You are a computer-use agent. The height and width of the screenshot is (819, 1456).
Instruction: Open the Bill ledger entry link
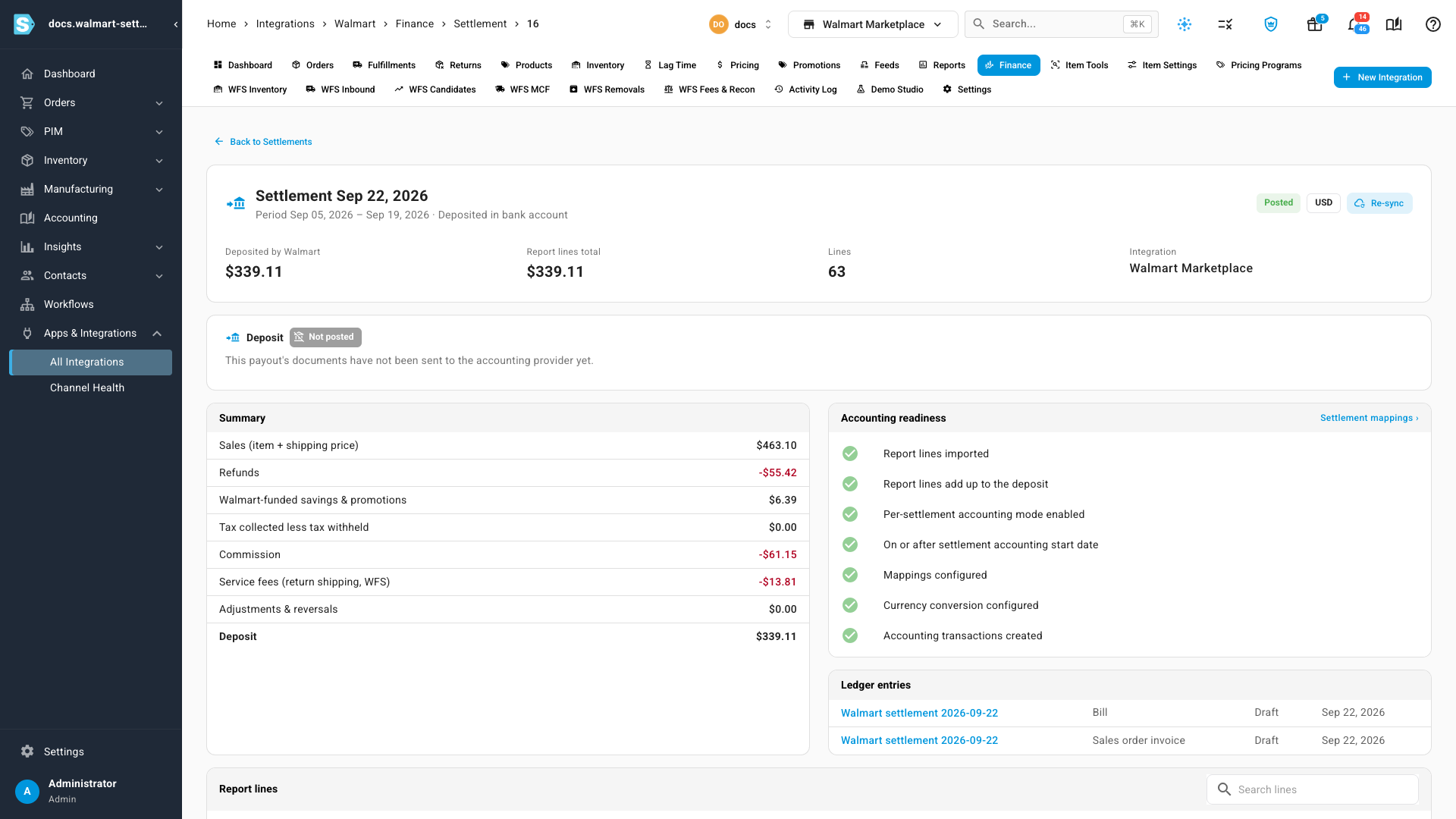pyautogui.click(x=919, y=713)
